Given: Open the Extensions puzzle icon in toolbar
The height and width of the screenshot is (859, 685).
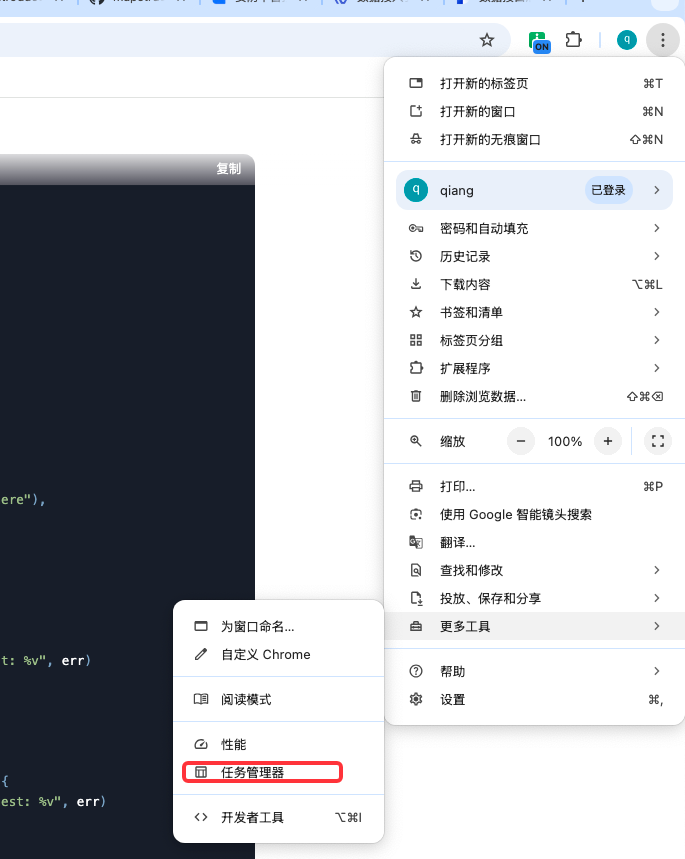Looking at the screenshot, I should 573,40.
